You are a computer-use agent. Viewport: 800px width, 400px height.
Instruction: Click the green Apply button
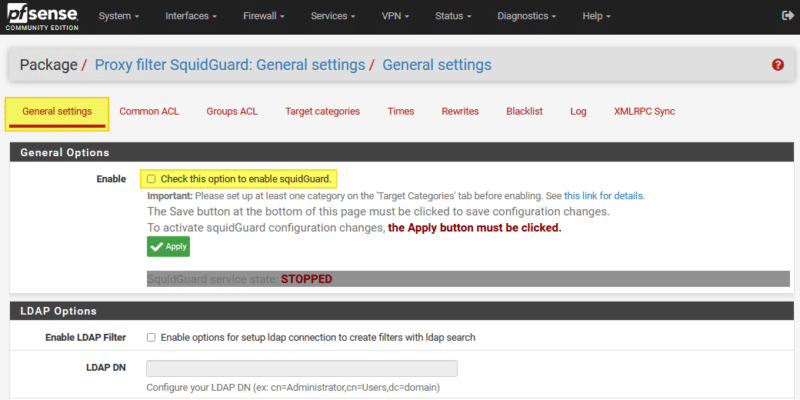point(168,246)
